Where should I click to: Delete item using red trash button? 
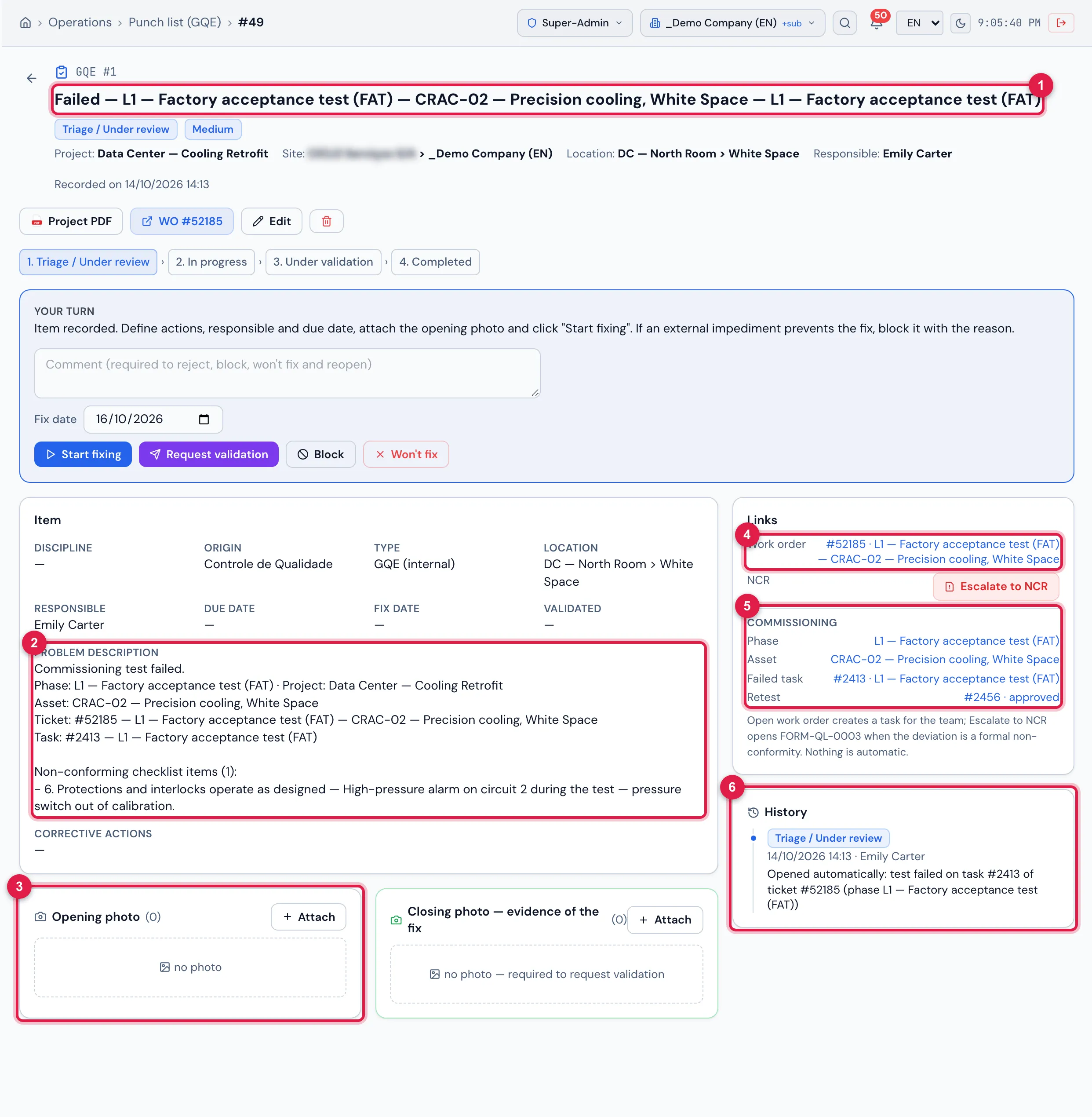326,222
